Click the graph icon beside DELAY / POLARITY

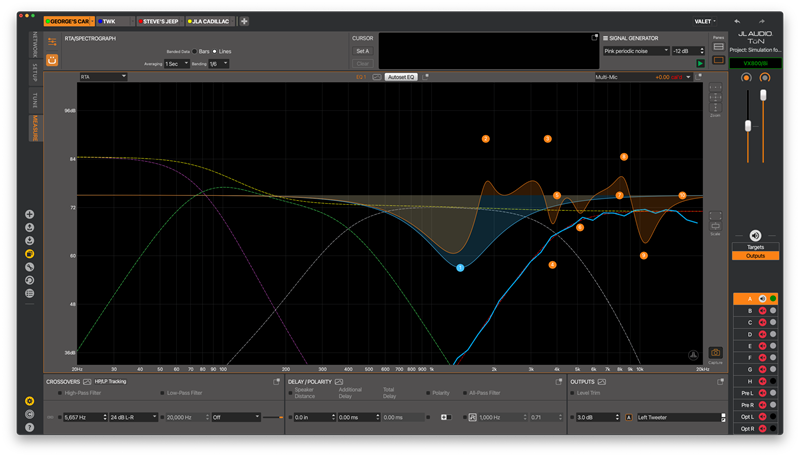[x=339, y=382]
